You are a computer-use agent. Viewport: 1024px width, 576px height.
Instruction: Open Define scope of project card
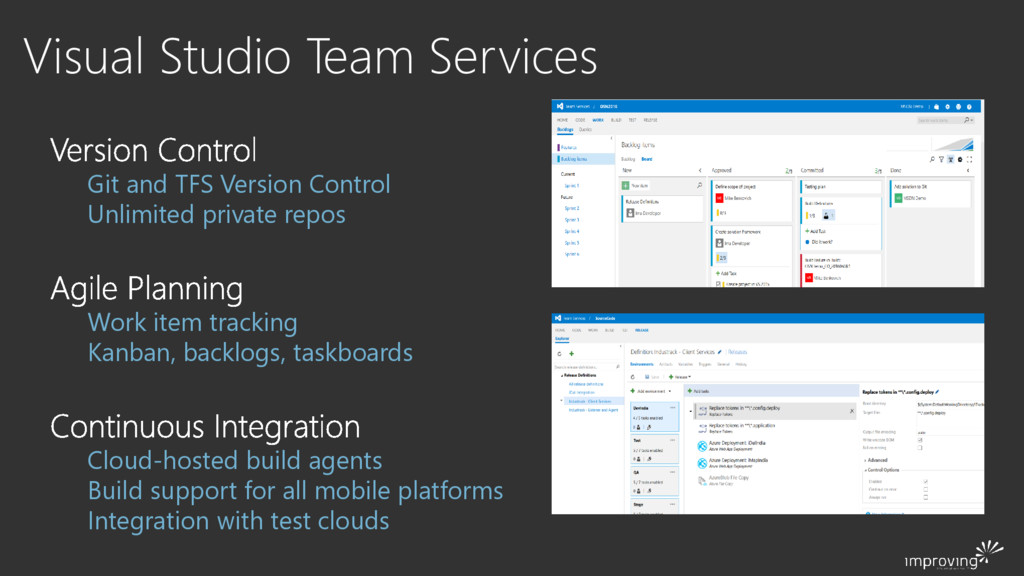[751, 201]
